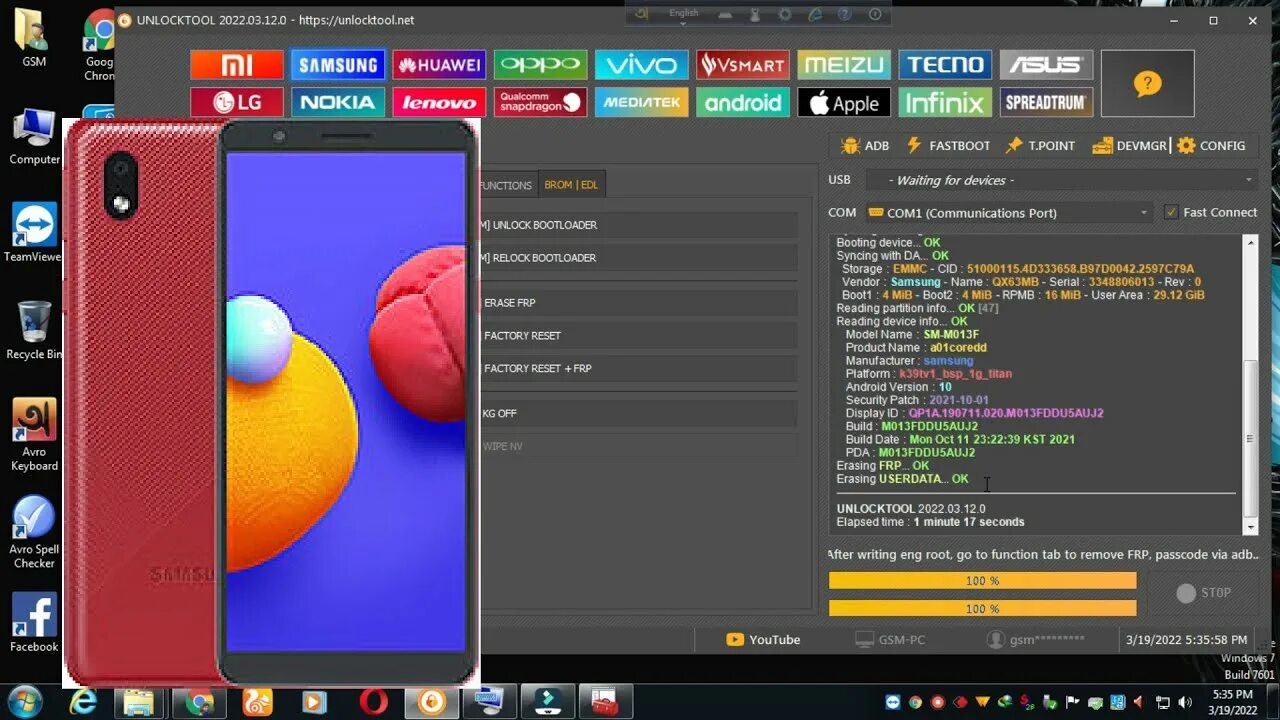Switch to the BROM | EDL tab
Viewport: 1280px width, 720px height.
(x=571, y=185)
